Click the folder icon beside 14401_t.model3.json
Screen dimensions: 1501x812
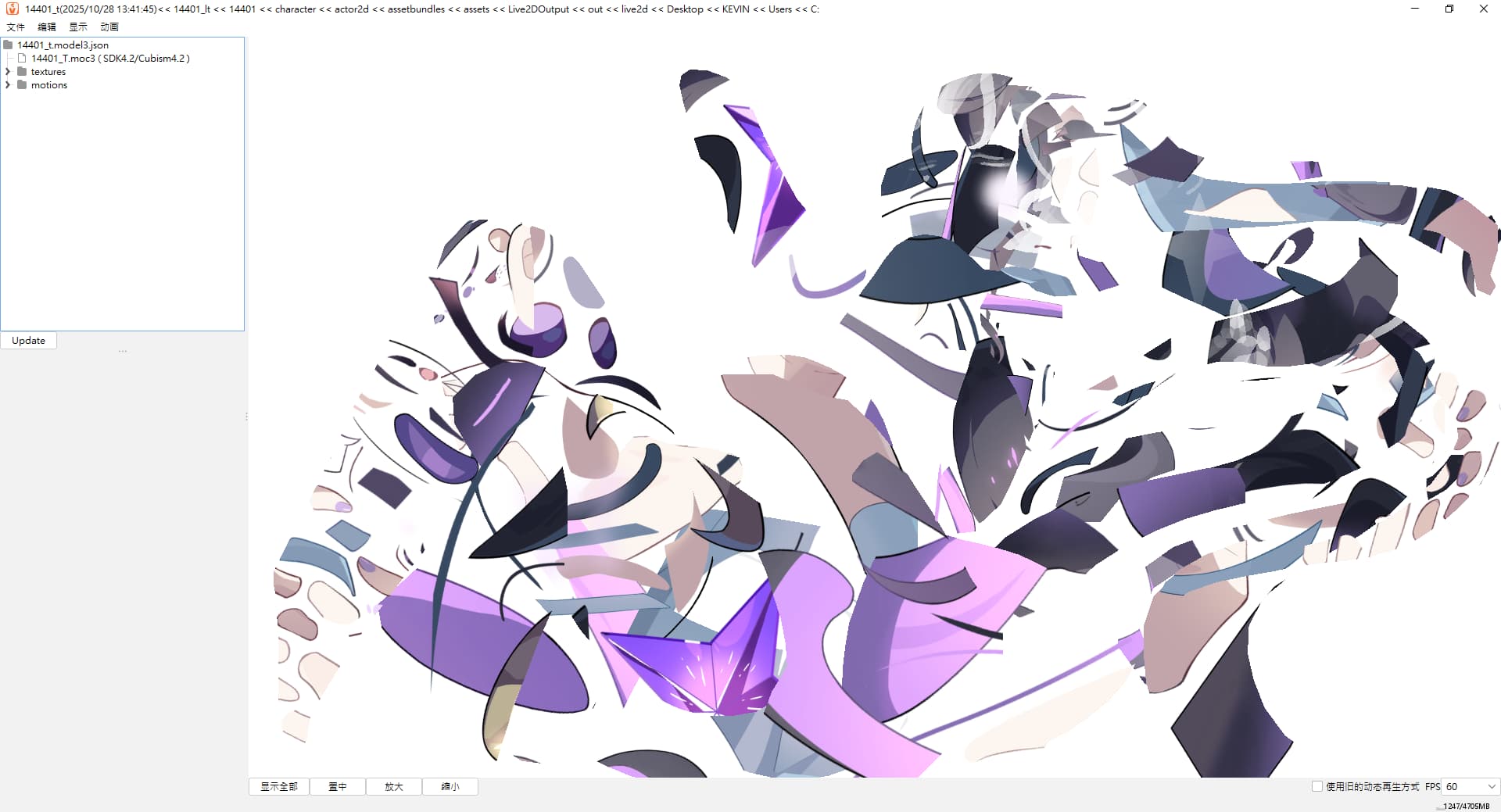(8, 45)
